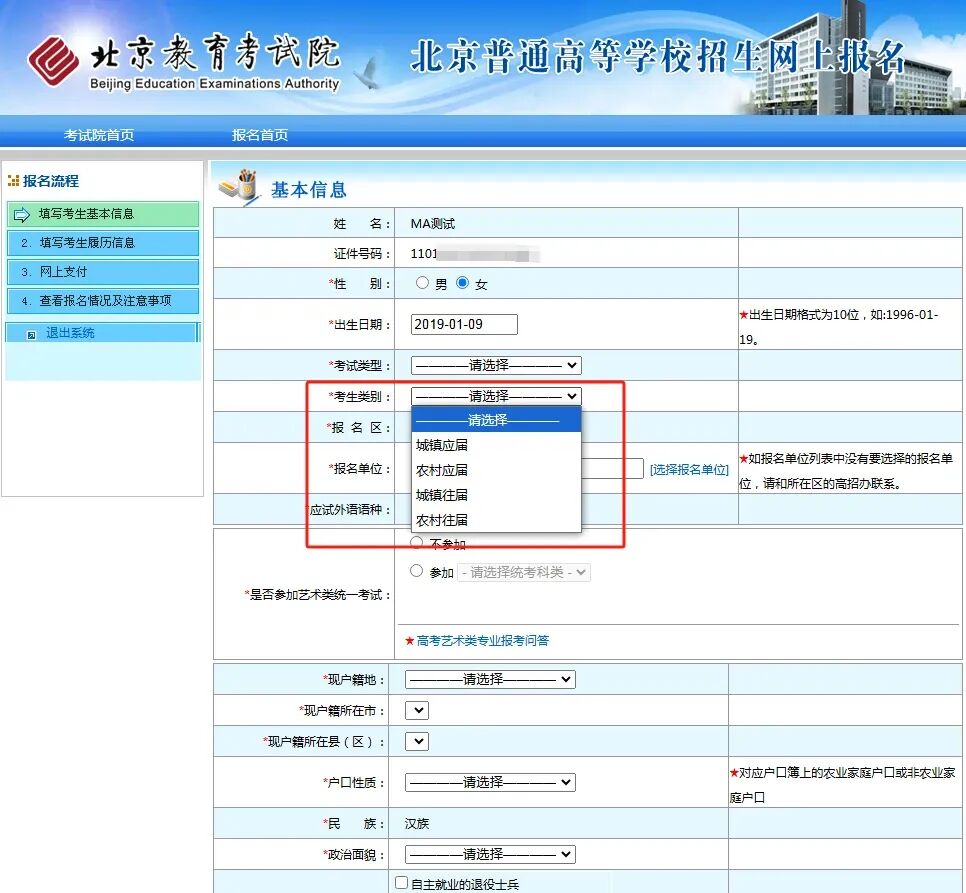Screen dimensions: 966x893
Task: Go to 报名首页 in the navigation bar
Action: [260, 135]
